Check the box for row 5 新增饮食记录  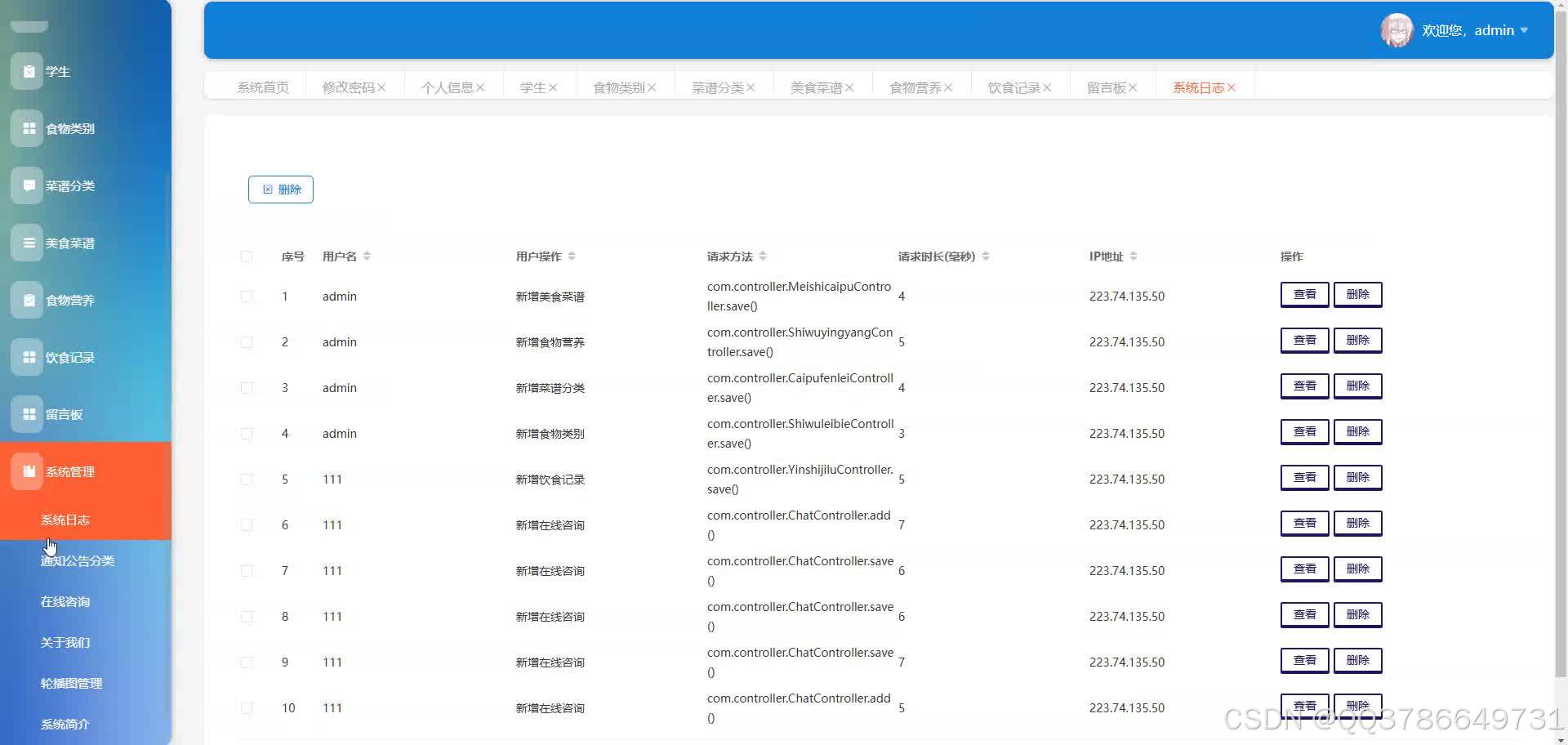pyautogui.click(x=247, y=480)
